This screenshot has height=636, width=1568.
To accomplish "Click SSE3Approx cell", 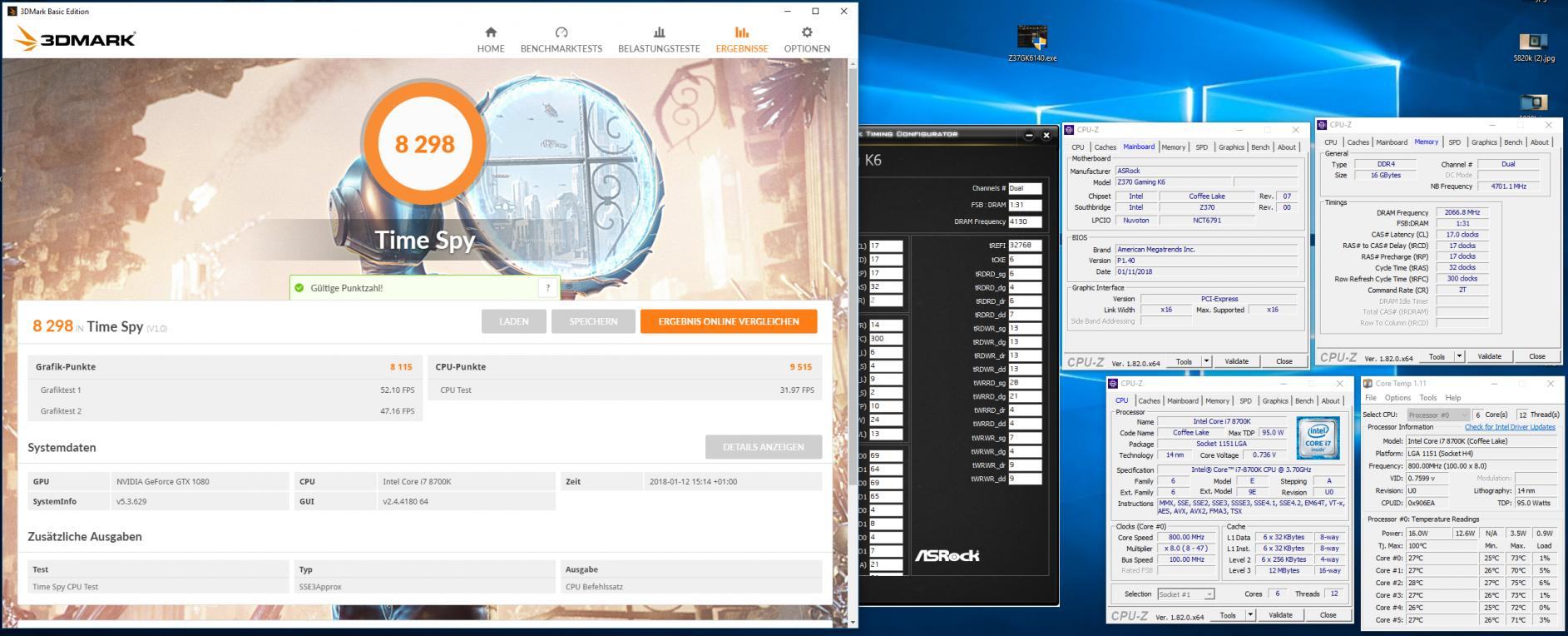I will pyautogui.click(x=424, y=587).
